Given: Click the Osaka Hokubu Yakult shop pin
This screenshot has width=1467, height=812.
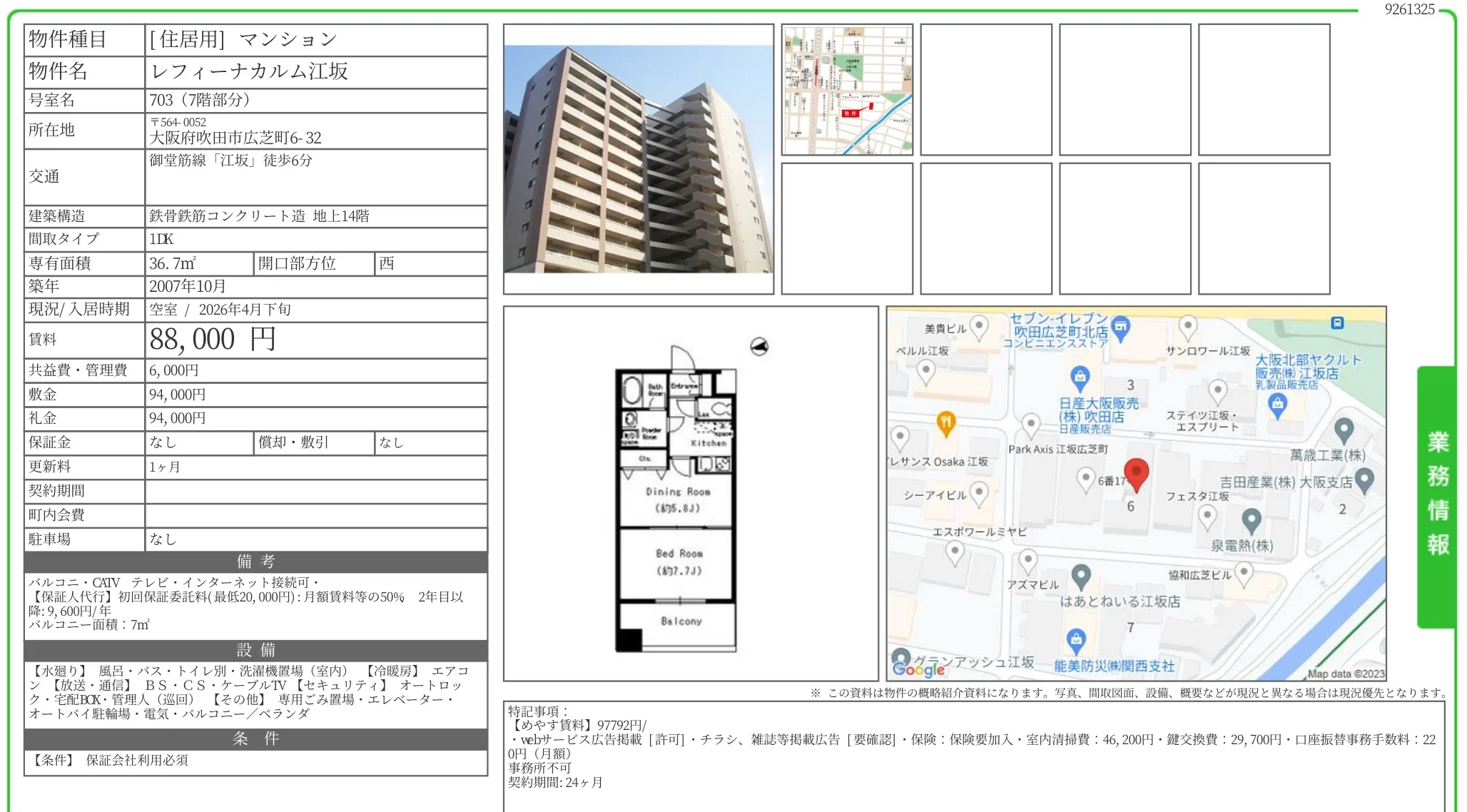Looking at the screenshot, I should (x=1277, y=405).
